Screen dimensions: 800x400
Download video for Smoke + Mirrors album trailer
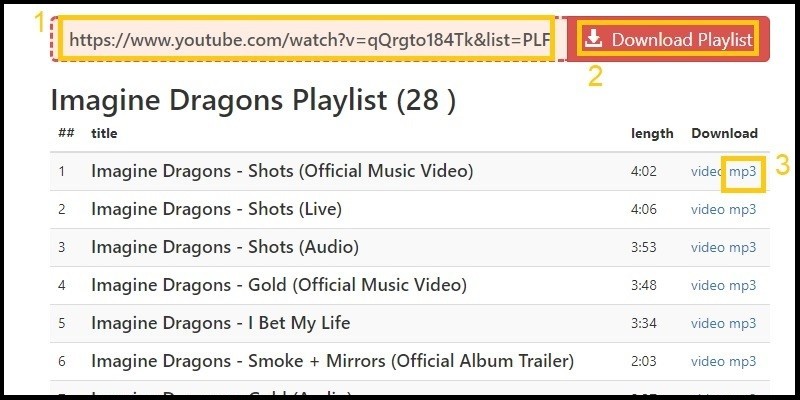[707, 361]
